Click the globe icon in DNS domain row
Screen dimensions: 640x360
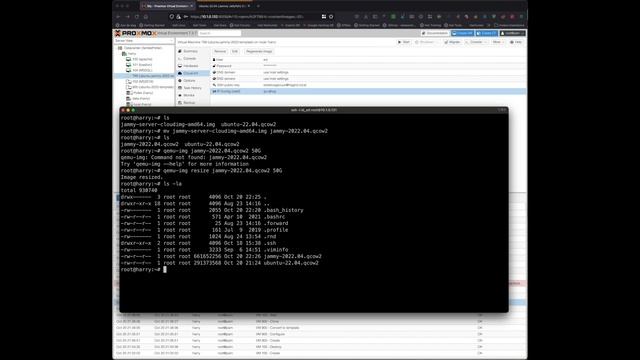point(214,72)
